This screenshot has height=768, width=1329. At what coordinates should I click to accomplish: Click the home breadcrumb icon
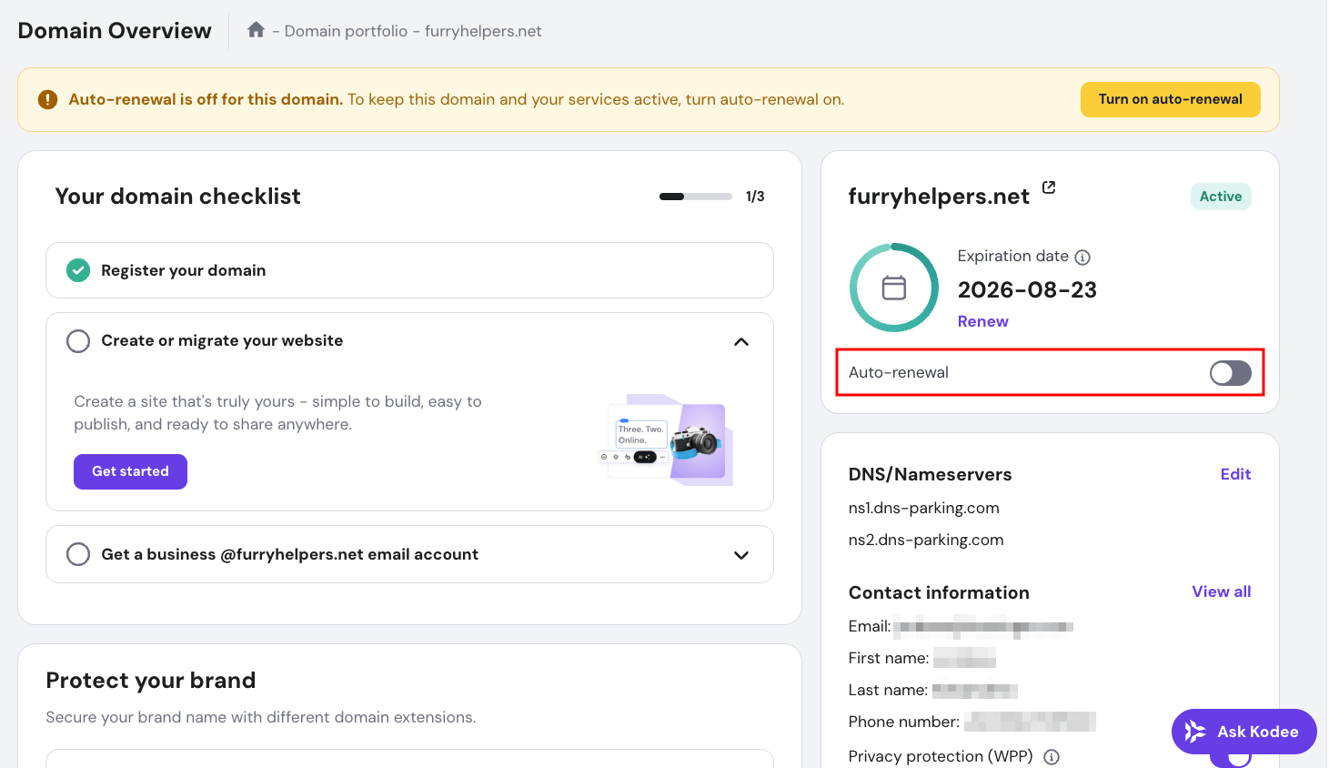[256, 30]
